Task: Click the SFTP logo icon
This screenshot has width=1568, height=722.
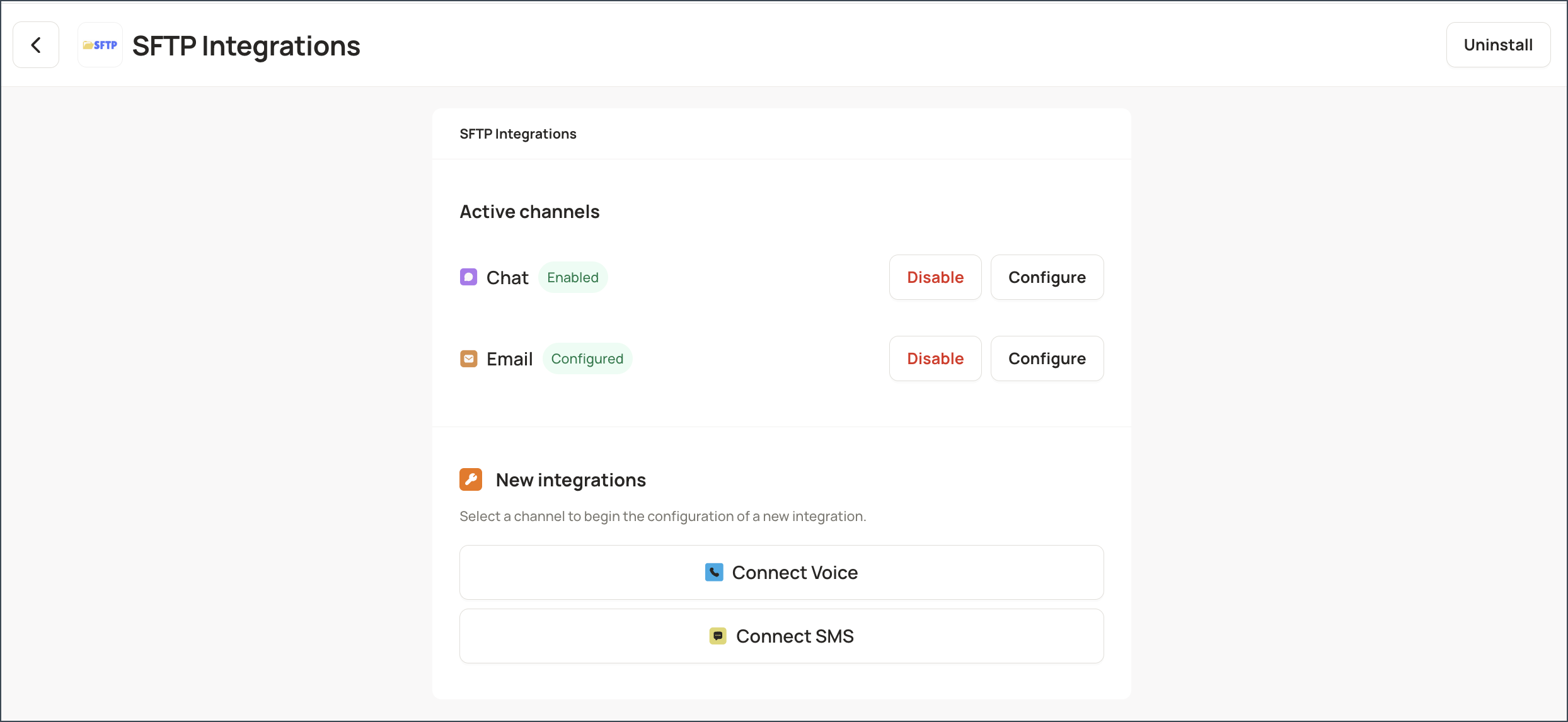Action: point(100,45)
